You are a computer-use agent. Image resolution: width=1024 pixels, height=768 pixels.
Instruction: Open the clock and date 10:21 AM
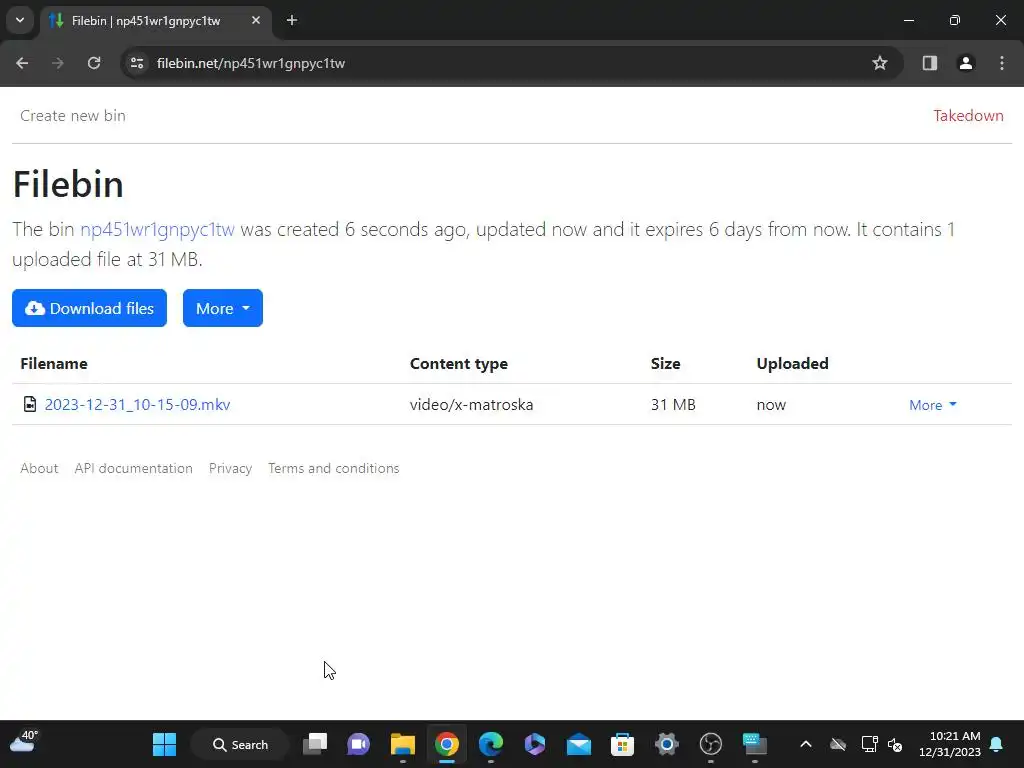pos(950,744)
